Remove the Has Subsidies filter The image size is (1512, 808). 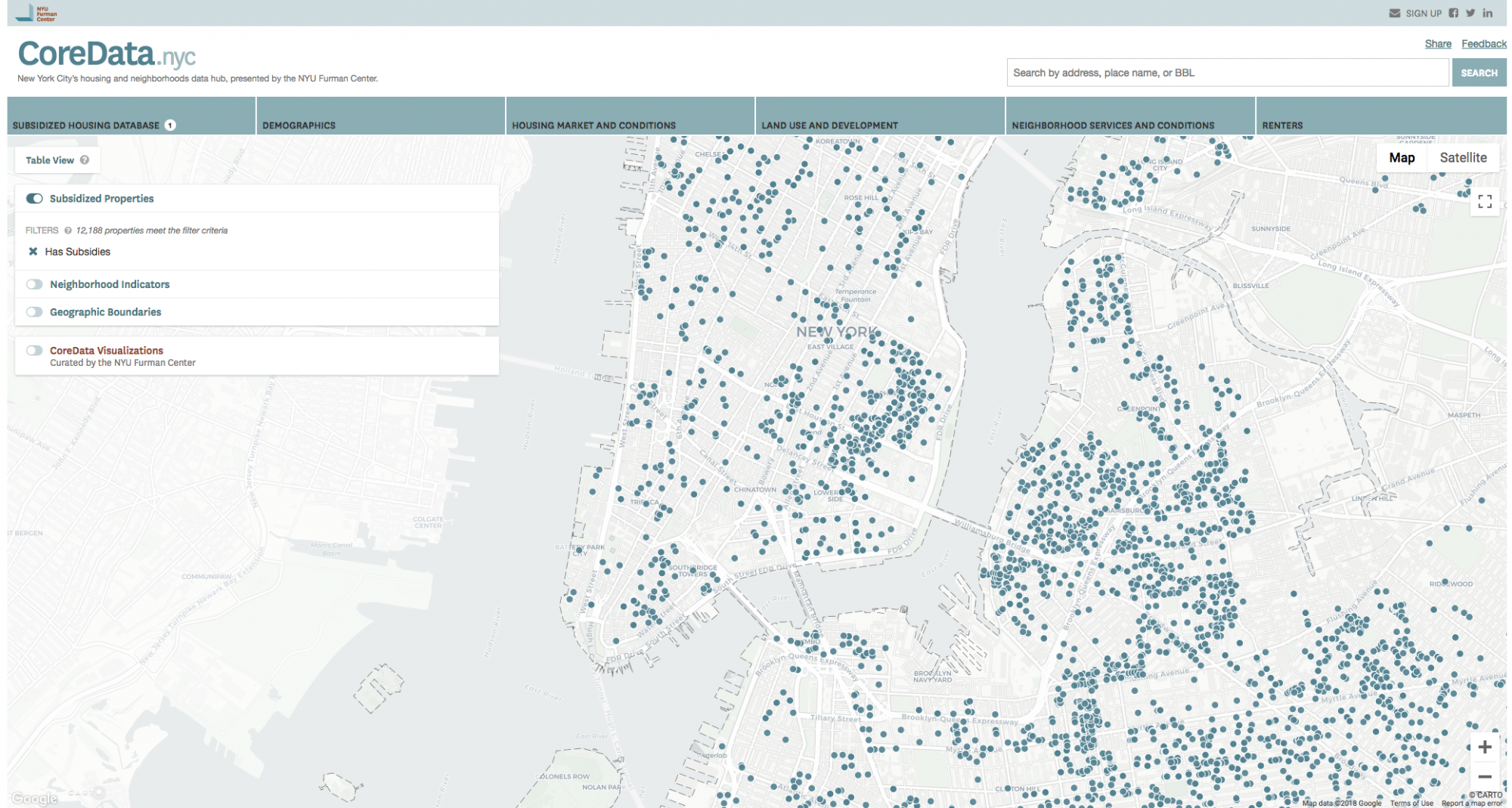[33, 252]
